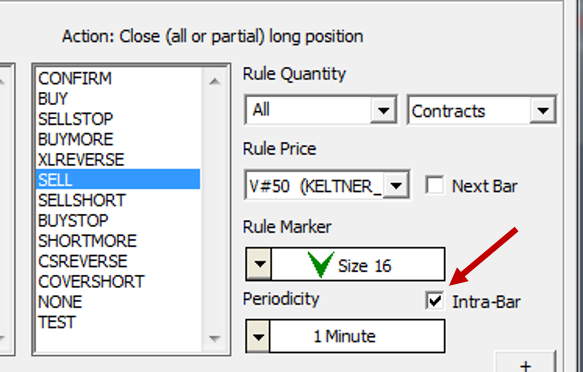
Task: Open the Rule Price V#50 dropdown
Action: (396, 185)
